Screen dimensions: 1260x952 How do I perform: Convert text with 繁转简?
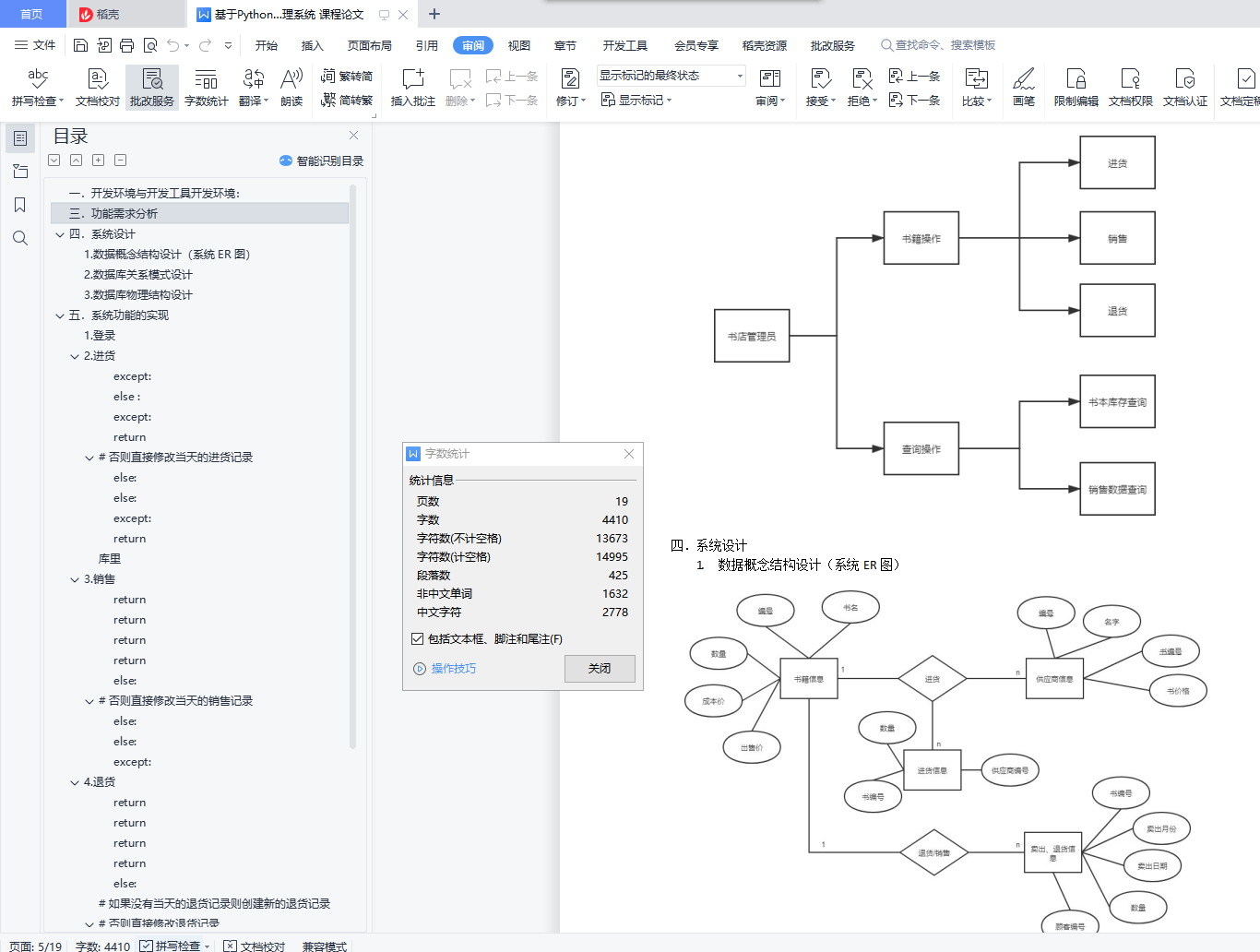tap(347, 77)
